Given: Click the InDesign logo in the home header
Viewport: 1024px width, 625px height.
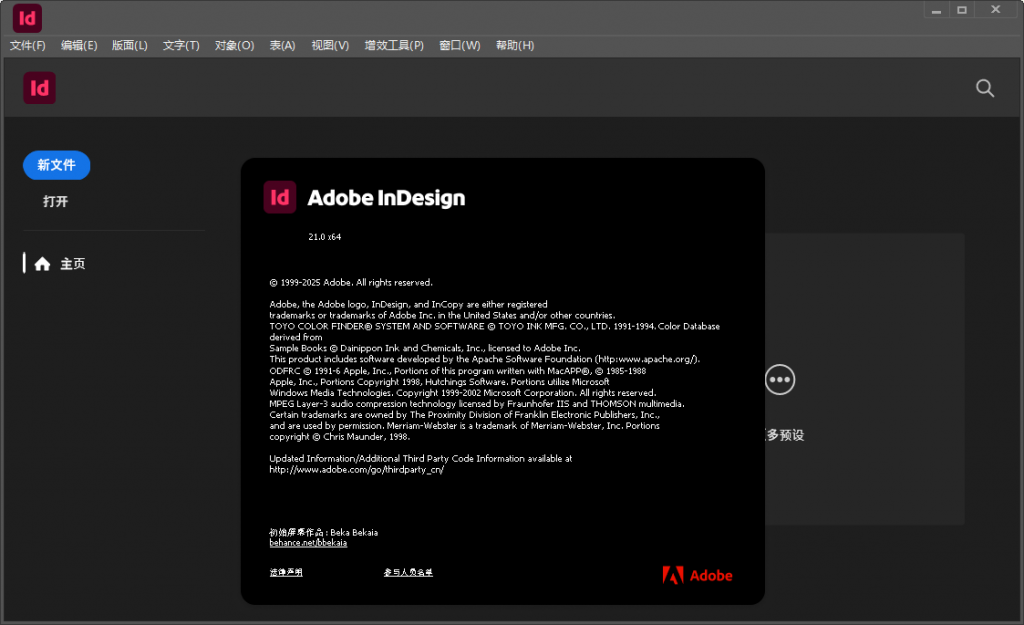Looking at the screenshot, I should coord(40,88).
